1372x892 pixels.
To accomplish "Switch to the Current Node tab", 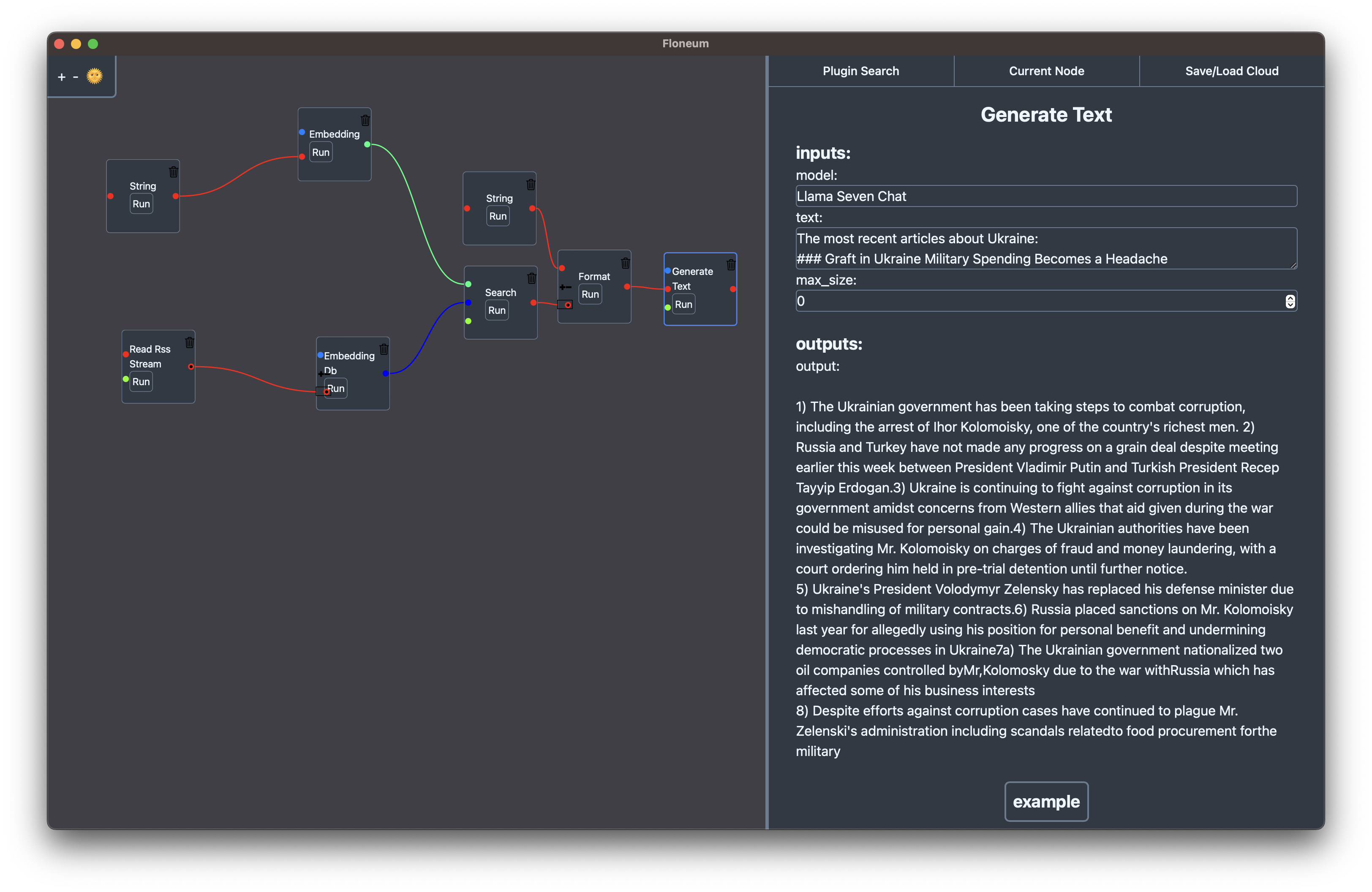I will 1046,71.
